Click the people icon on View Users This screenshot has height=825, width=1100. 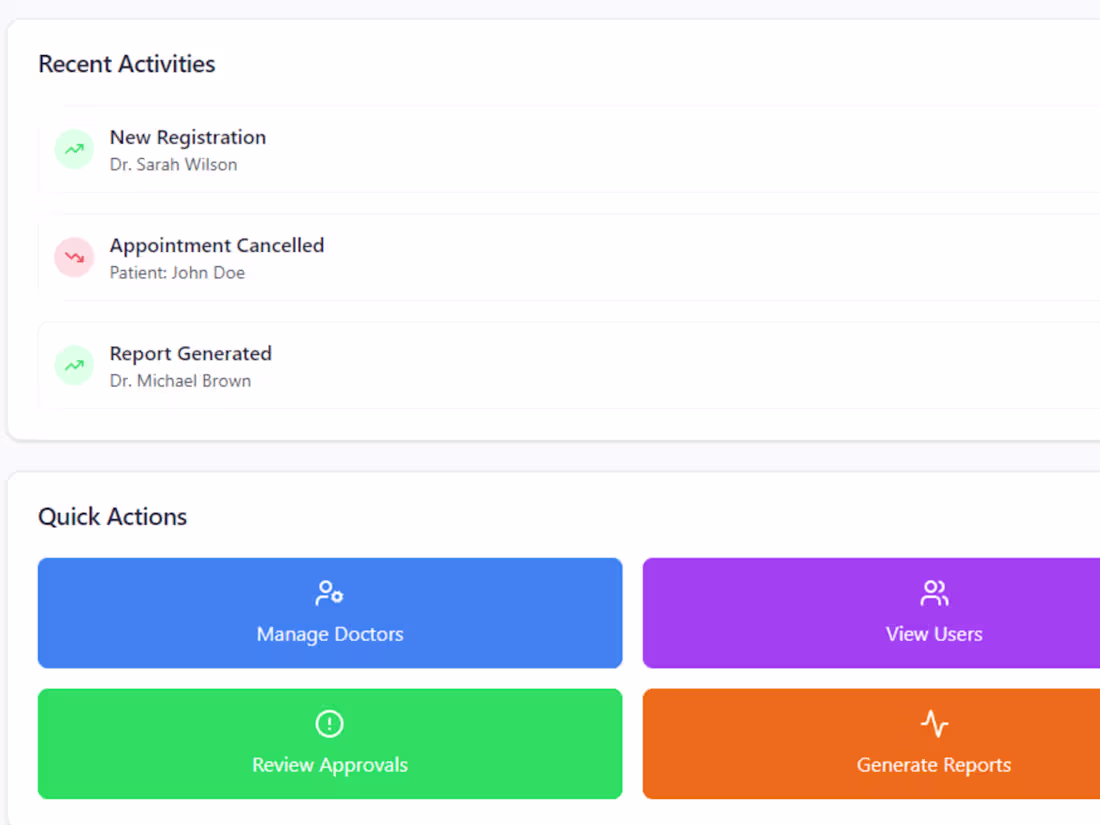934,593
